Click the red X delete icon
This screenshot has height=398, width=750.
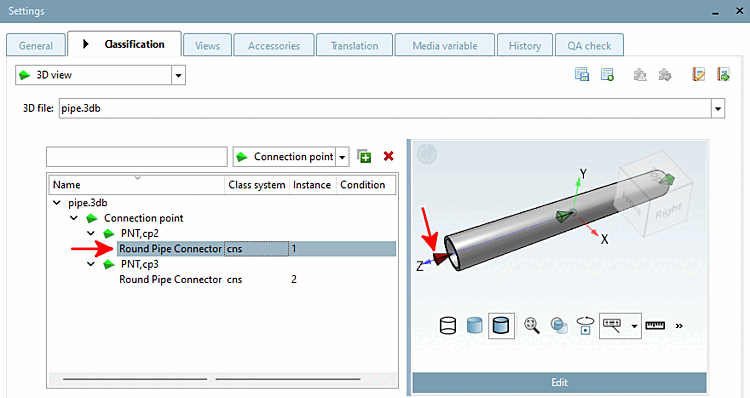[x=388, y=156]
